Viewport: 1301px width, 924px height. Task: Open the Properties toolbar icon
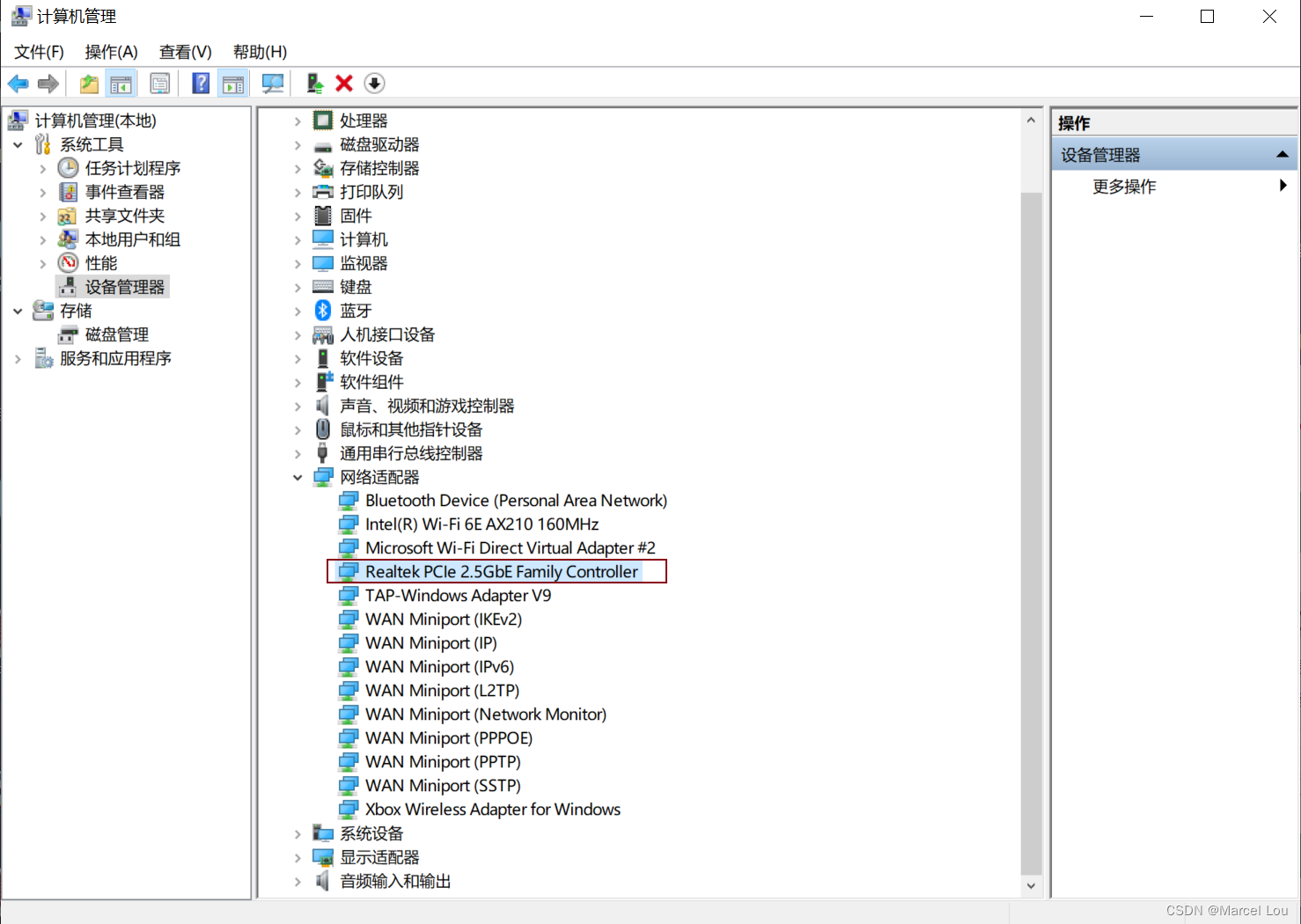click(160, 84)
